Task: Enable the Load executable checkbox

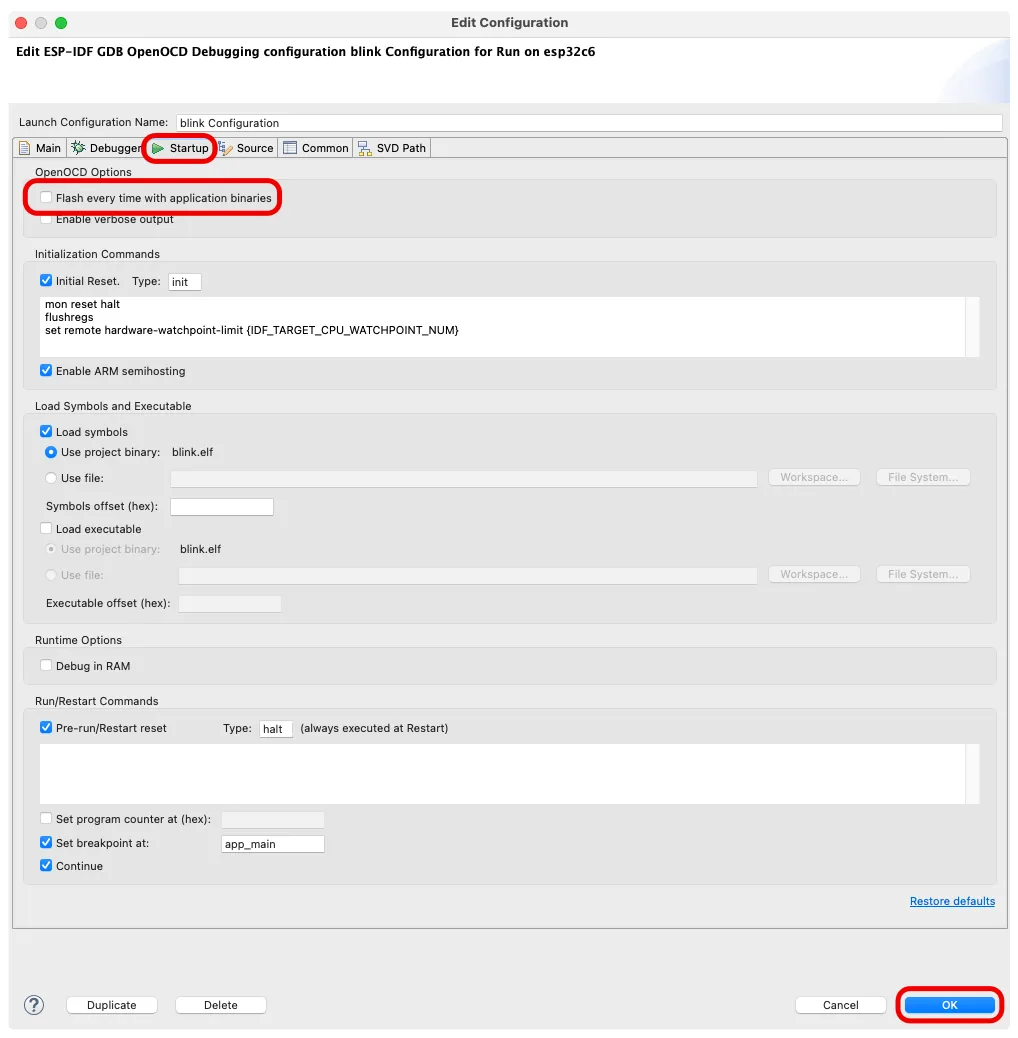Action: tap(46, 529)
